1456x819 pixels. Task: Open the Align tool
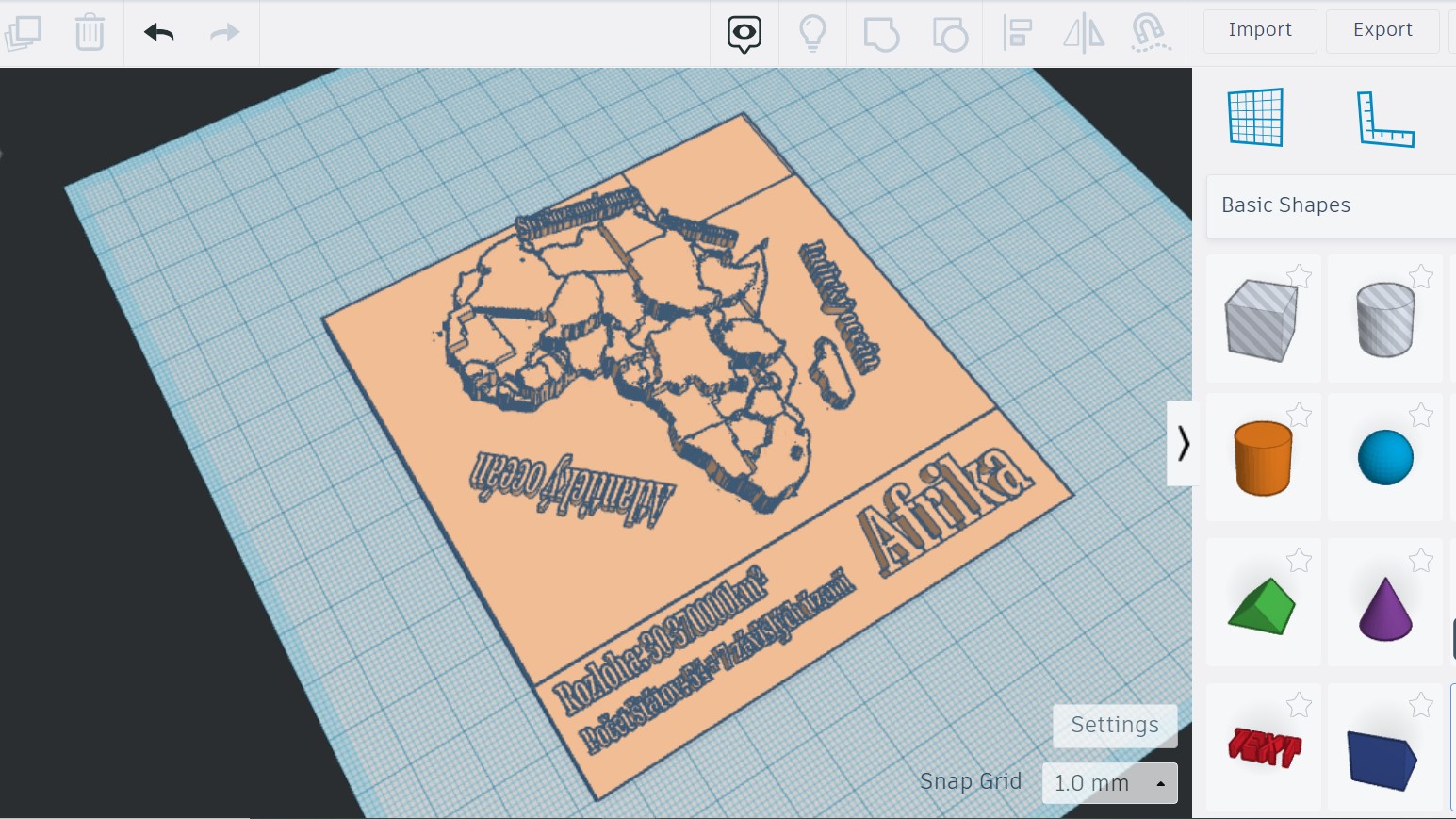[x=1018, y=34]
